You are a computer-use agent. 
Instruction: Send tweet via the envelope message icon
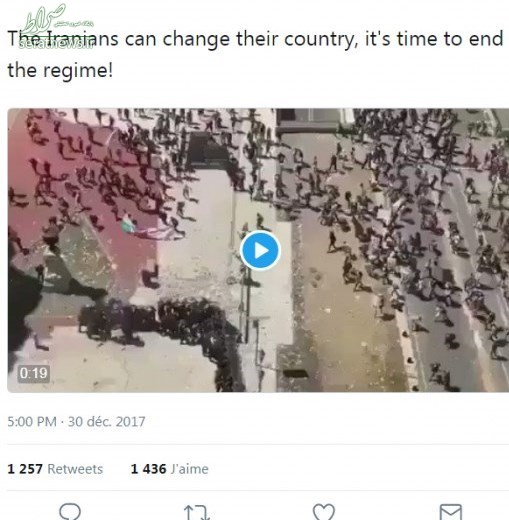(451, 512)
